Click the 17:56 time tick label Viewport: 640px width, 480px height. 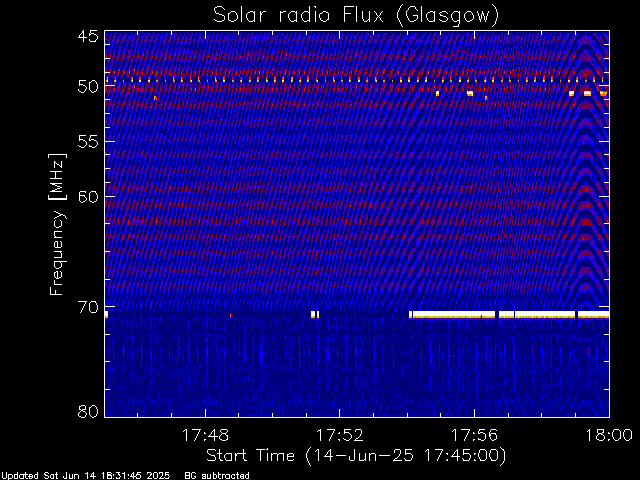click(x=474, y=435)
